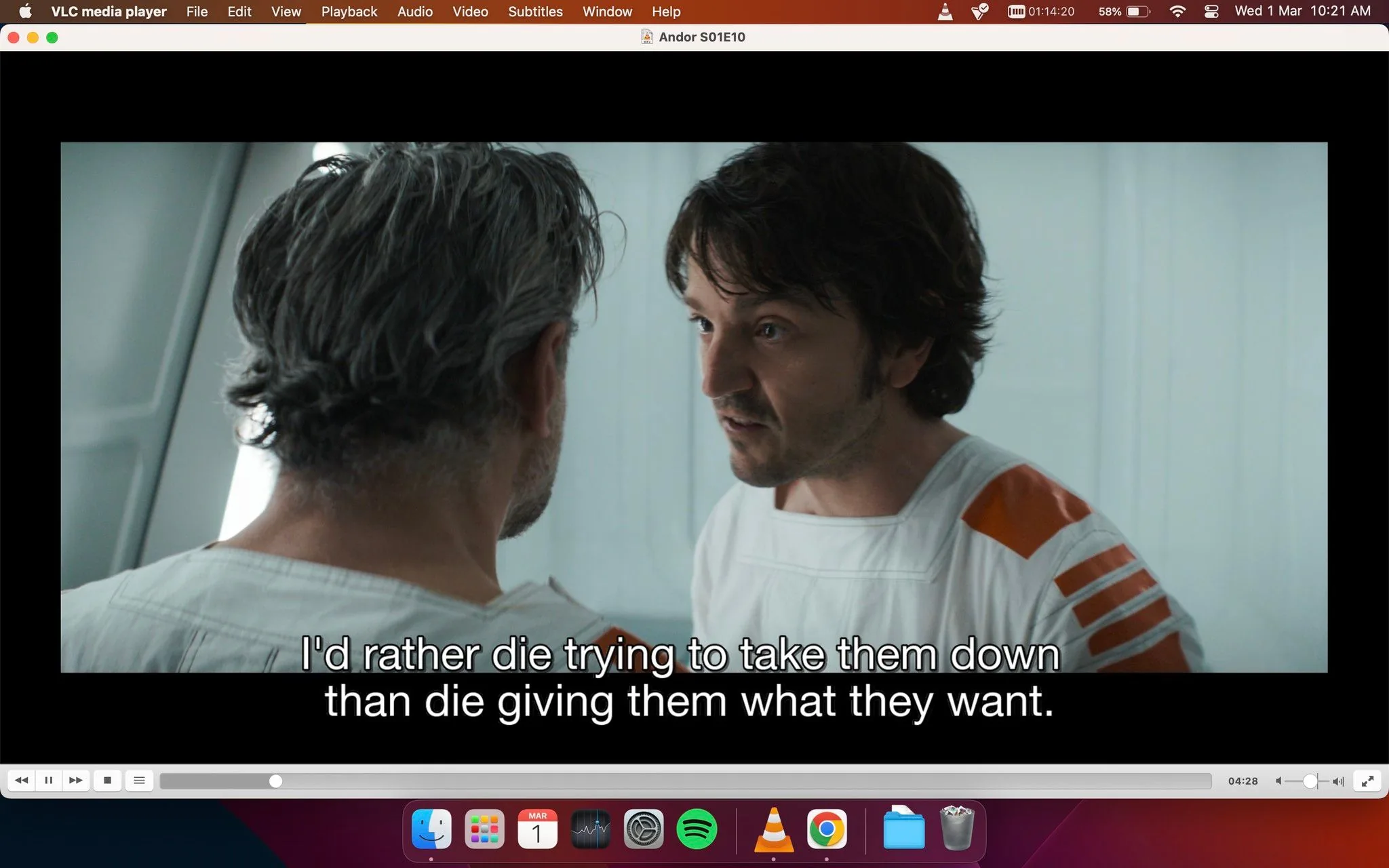Open the Video menu

pos(470,12)
